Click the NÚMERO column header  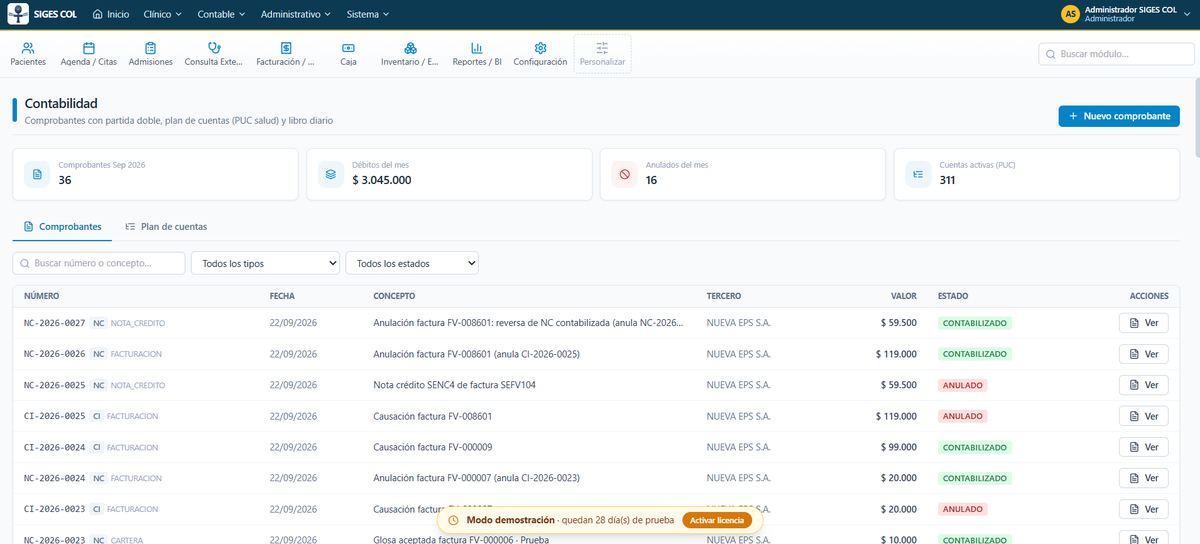pos(42,296)
